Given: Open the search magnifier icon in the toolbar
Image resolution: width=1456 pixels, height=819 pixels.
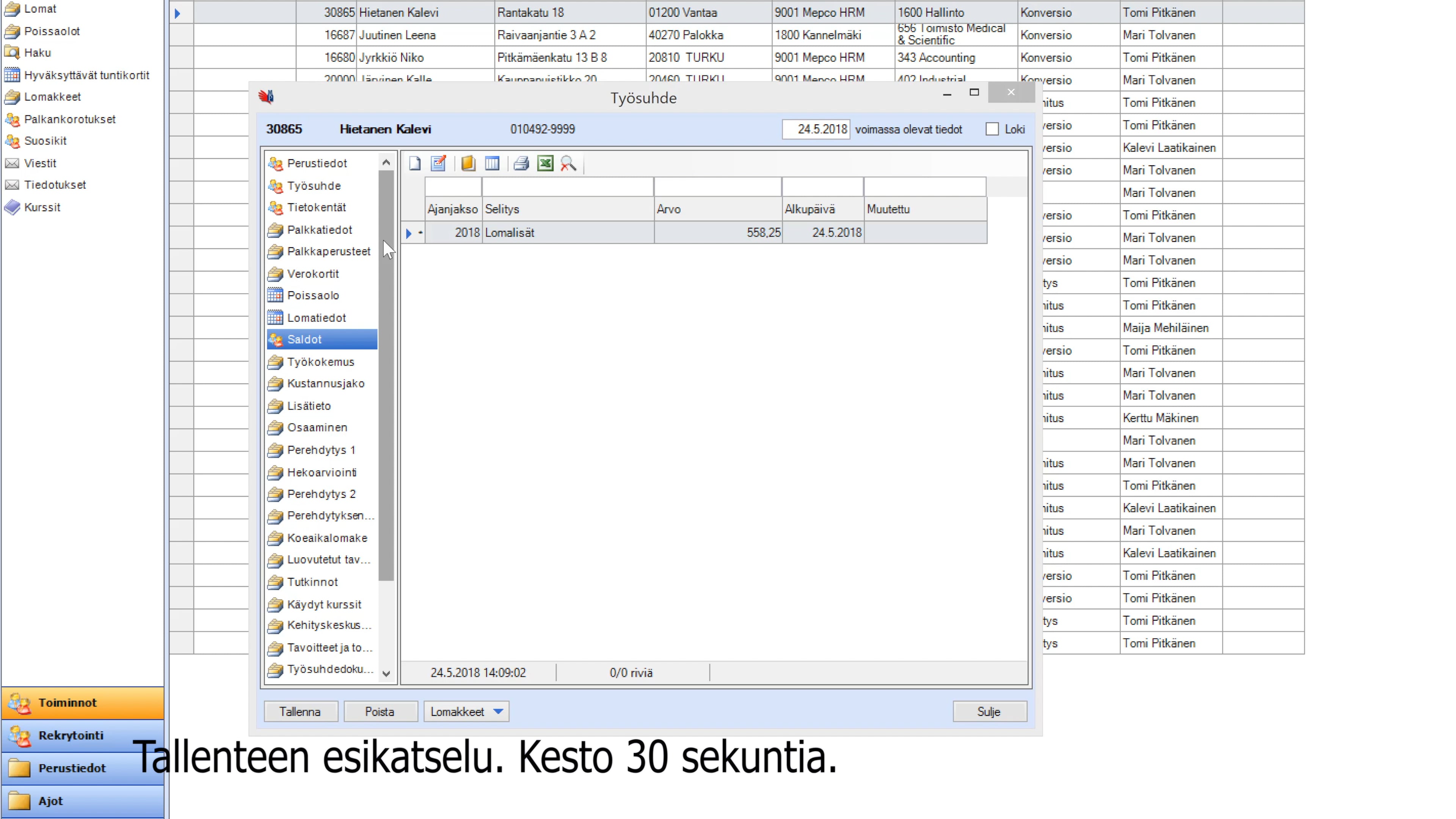Looking at the screenshot, I should (569, 164).
